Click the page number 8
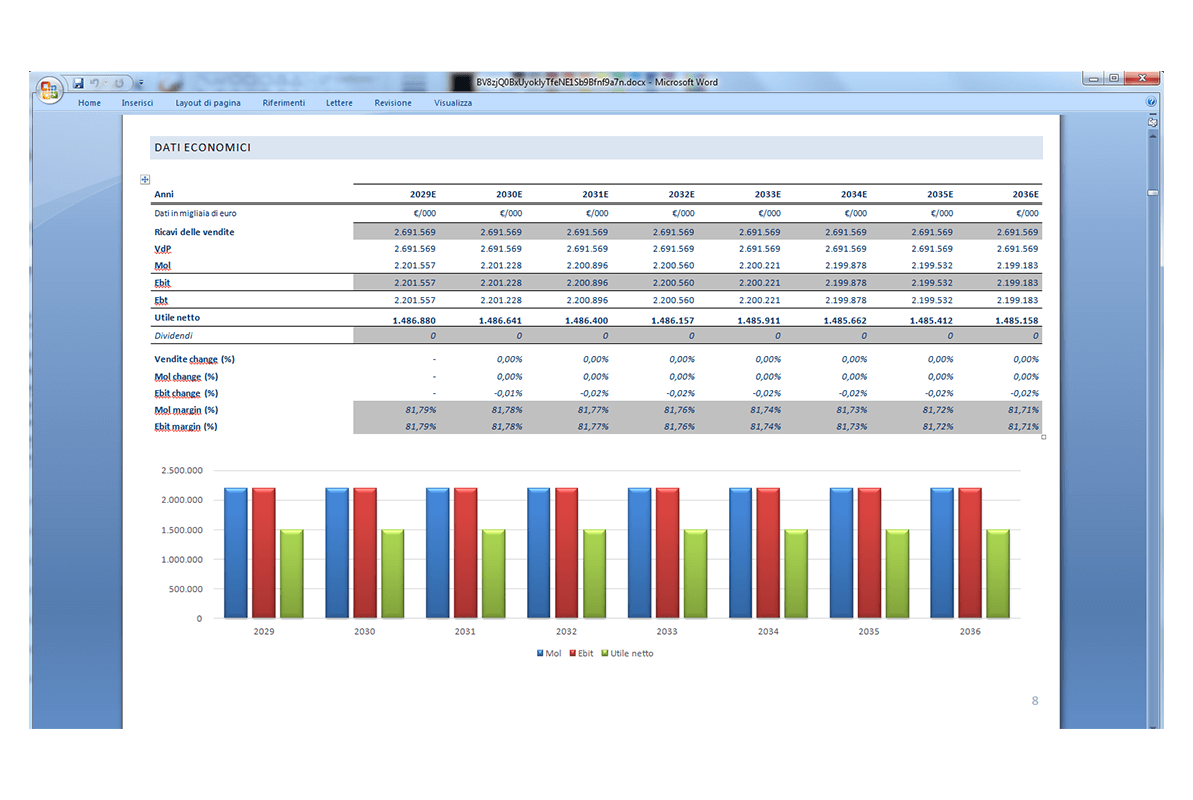Viewport: 1193px width, 800px height. pyautogui.click(x=1035, y=701)
